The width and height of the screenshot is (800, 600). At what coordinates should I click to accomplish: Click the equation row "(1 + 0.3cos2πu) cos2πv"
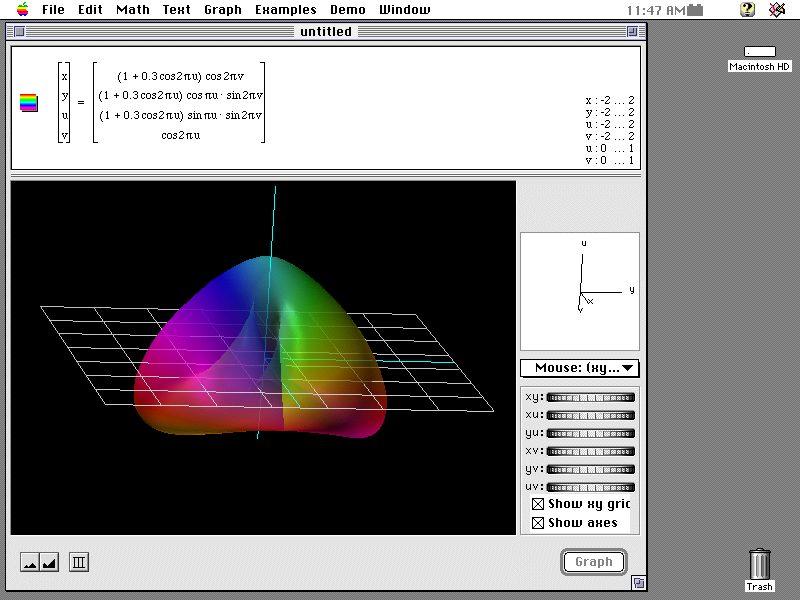pyautogui.click(x=181, y=76)
